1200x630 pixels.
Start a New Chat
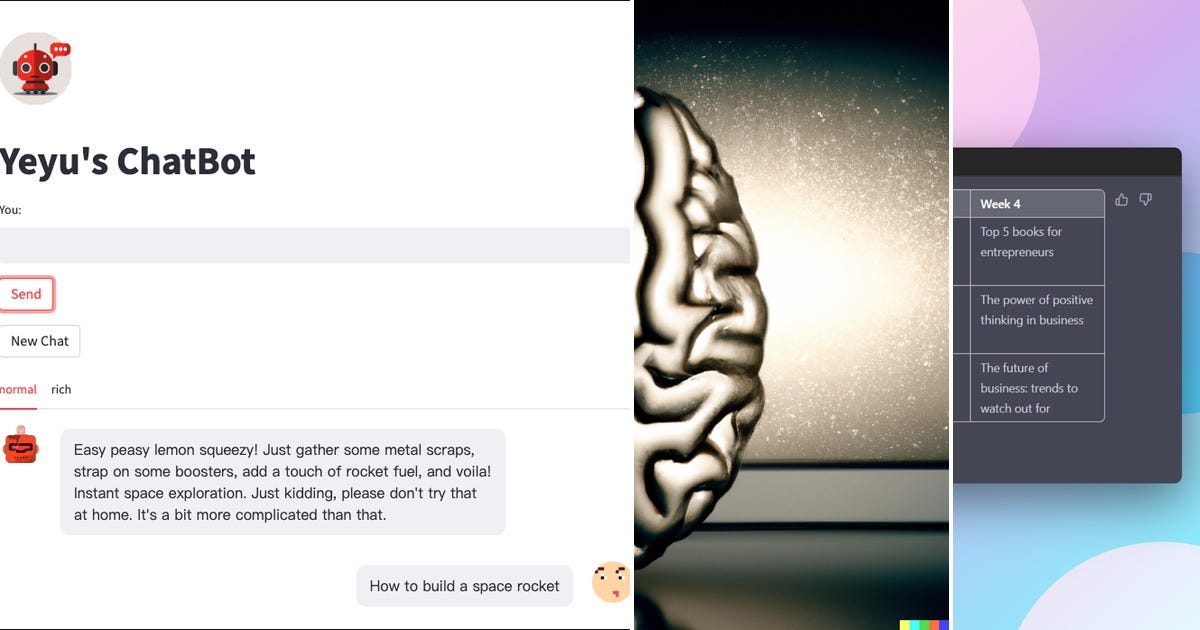39,341
